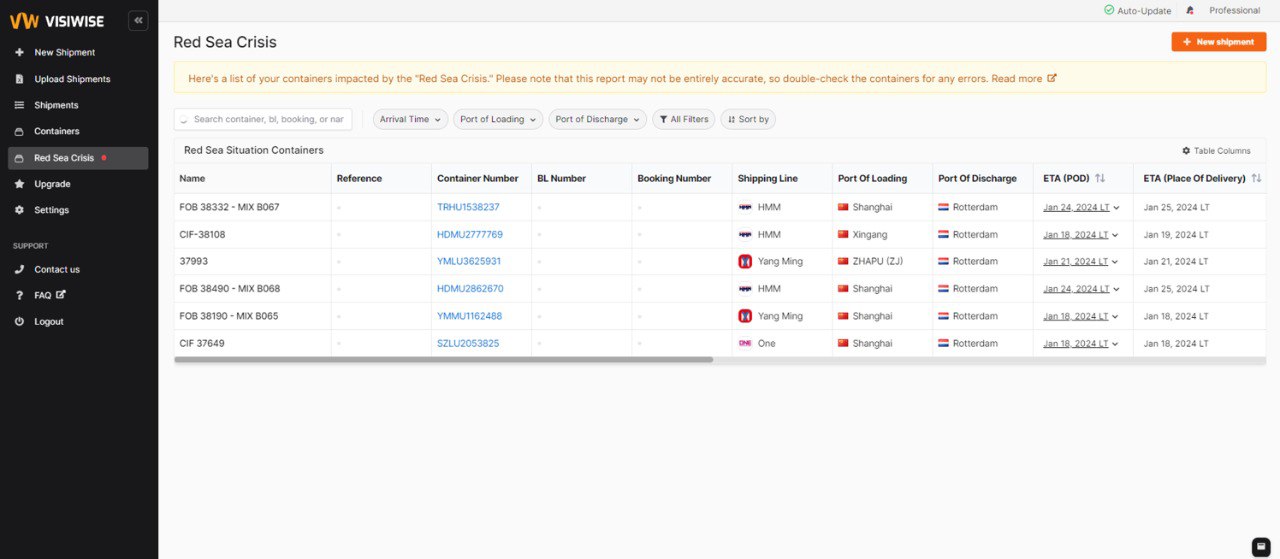Sort by ETA (POD) arrows icon
This screenshot has height=559, width=1280.
coord(1100,179)
